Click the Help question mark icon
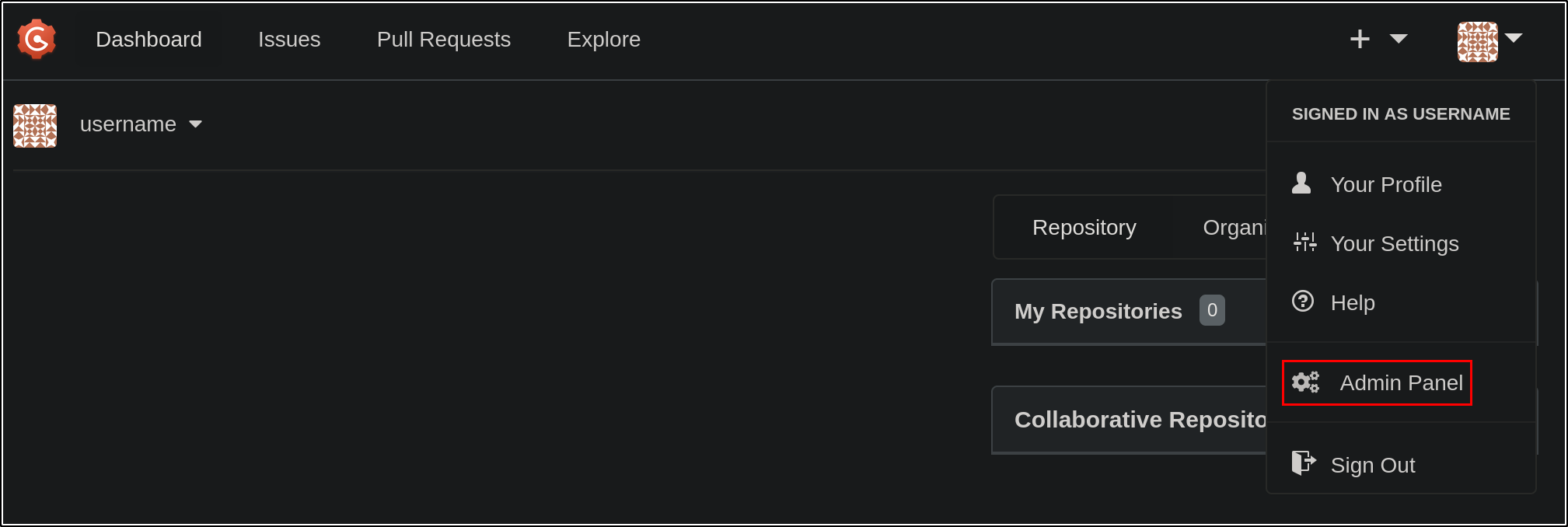This screenshot has height=527, width=1568. coord(1303,301)
